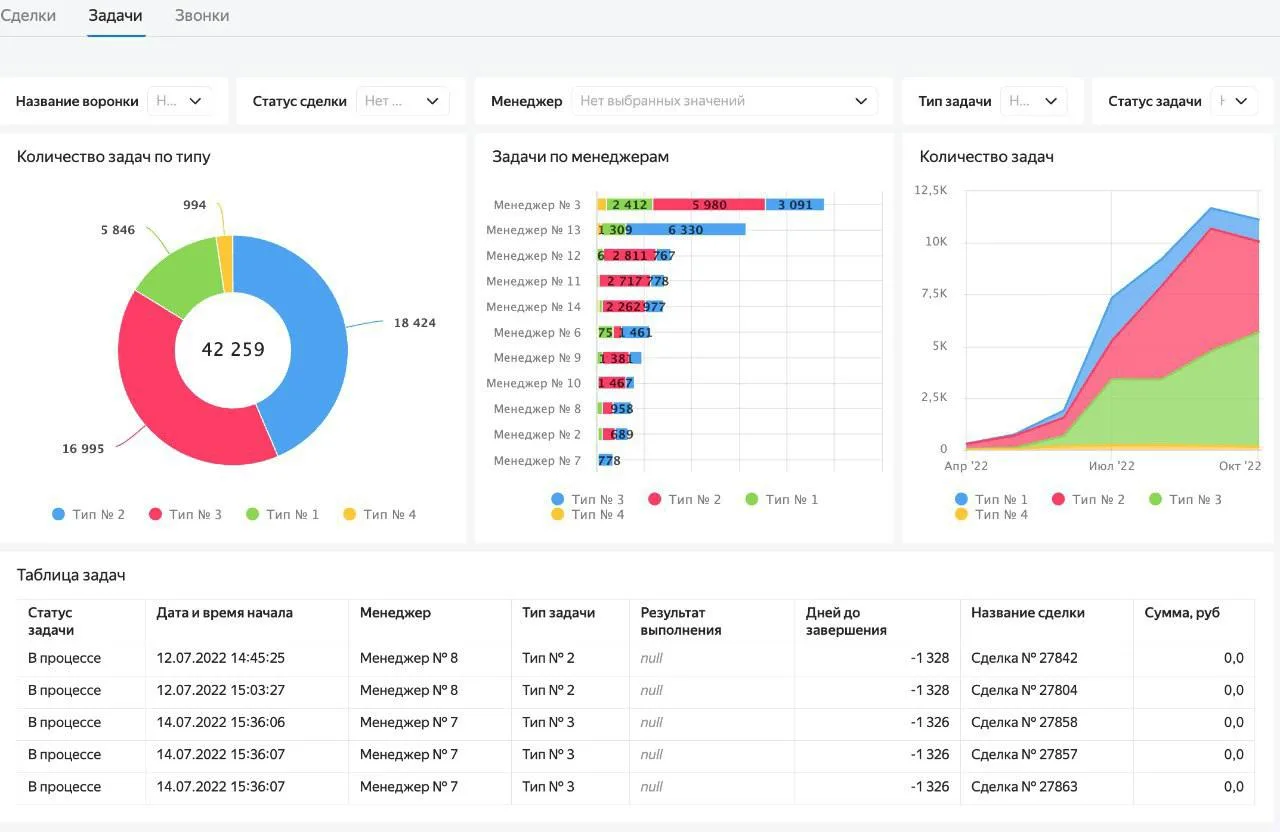Toggle Тип № 1 in Задачи по менеджерам legend
The image size is (1280, 832).
pos(781,499)
